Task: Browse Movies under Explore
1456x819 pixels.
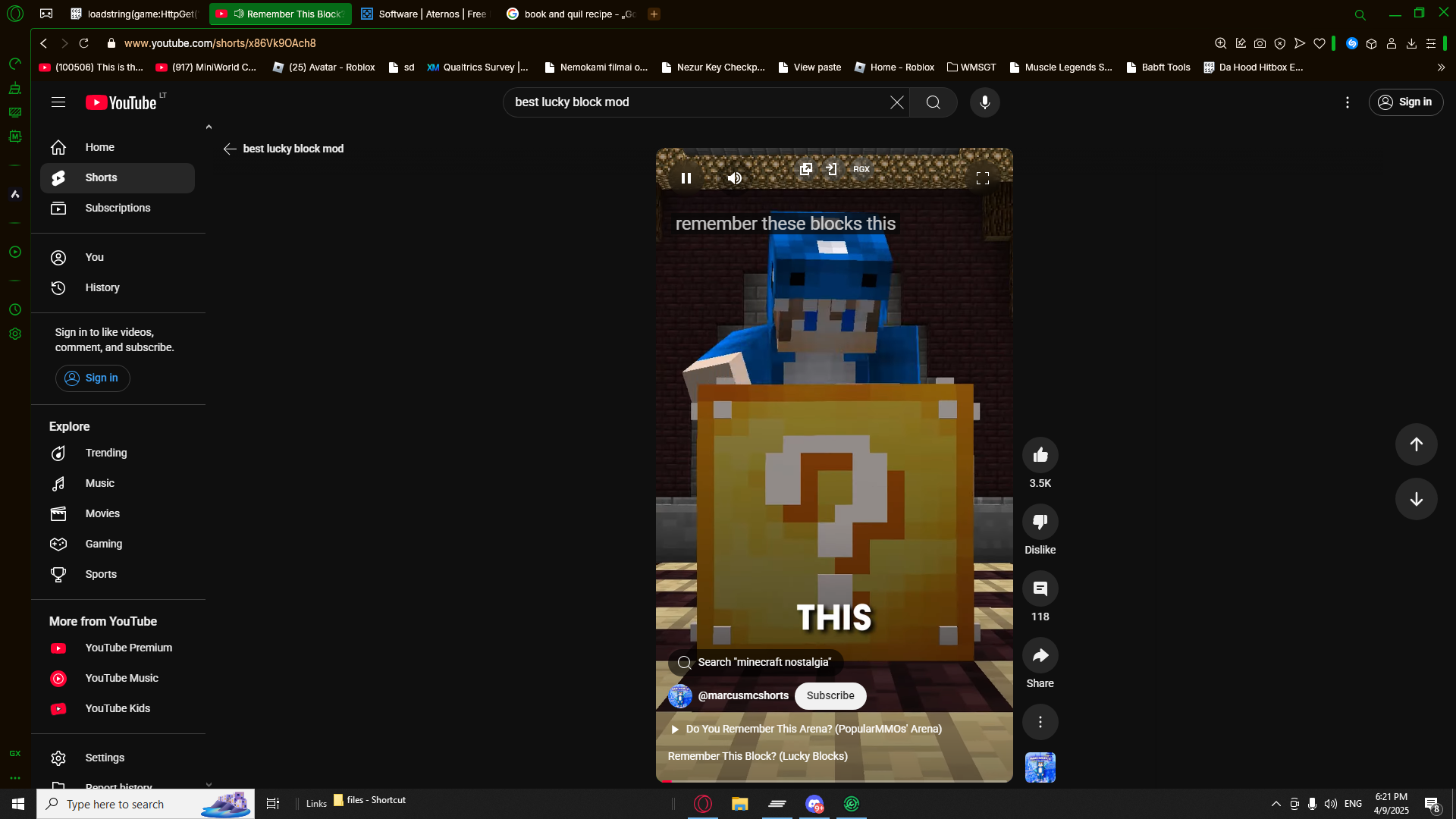Action: [x=118, y=513]
